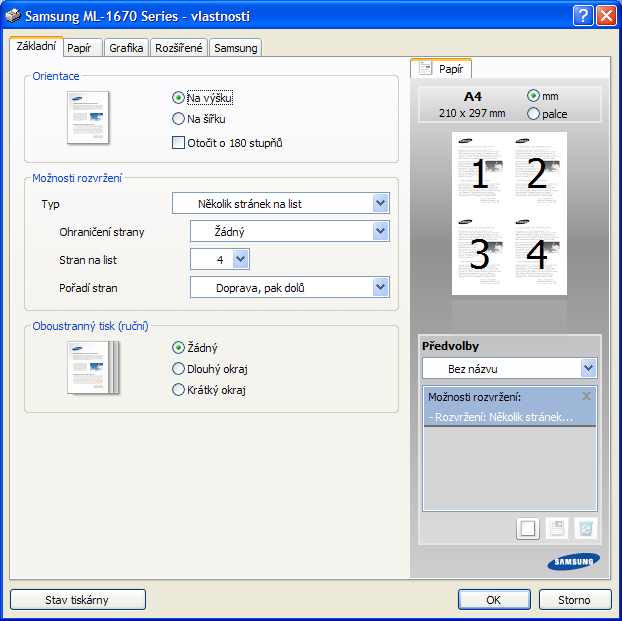Viewport: 622px width, 621px height.
Task: Click the 210 x 297 mm dimensions text
Action: click(x=472, y=113)
